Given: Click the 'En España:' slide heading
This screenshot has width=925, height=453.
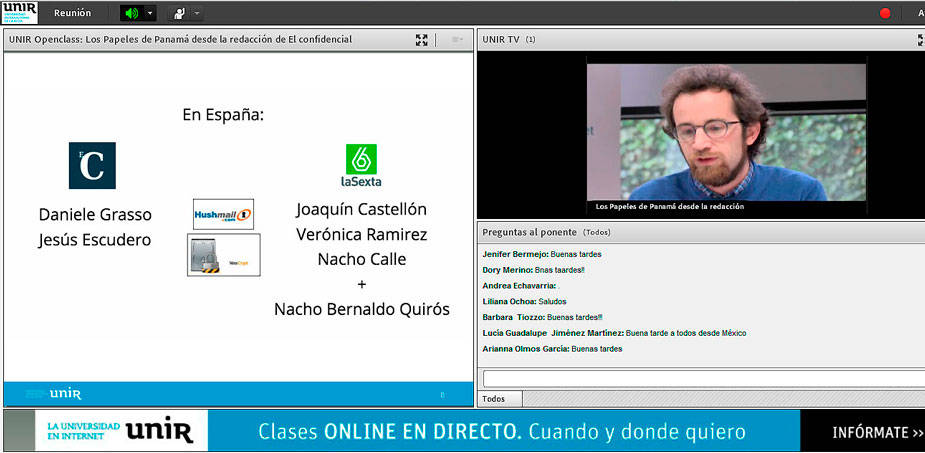Looking at the screenshot, I should point(223,114).
